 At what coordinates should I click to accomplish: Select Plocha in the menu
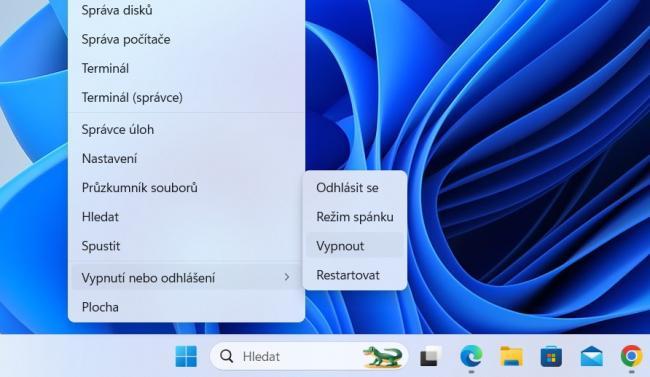(187, 307)
